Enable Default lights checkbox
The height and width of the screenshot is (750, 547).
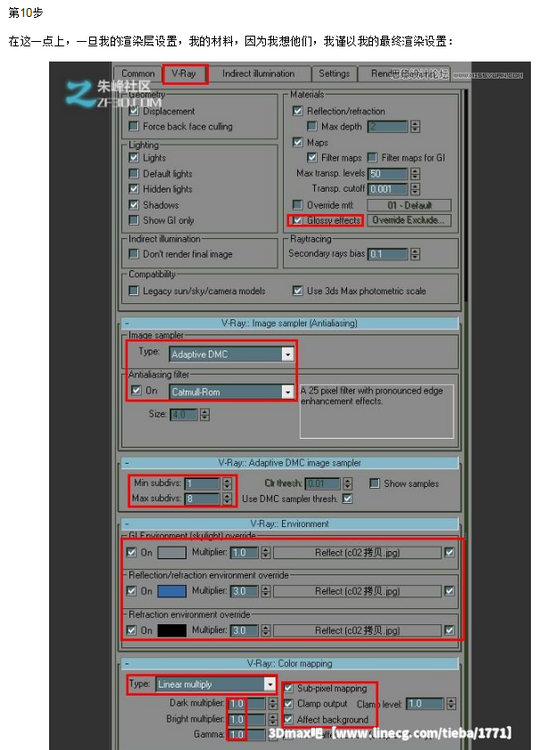pyautogui.click(x=134, y=173)
